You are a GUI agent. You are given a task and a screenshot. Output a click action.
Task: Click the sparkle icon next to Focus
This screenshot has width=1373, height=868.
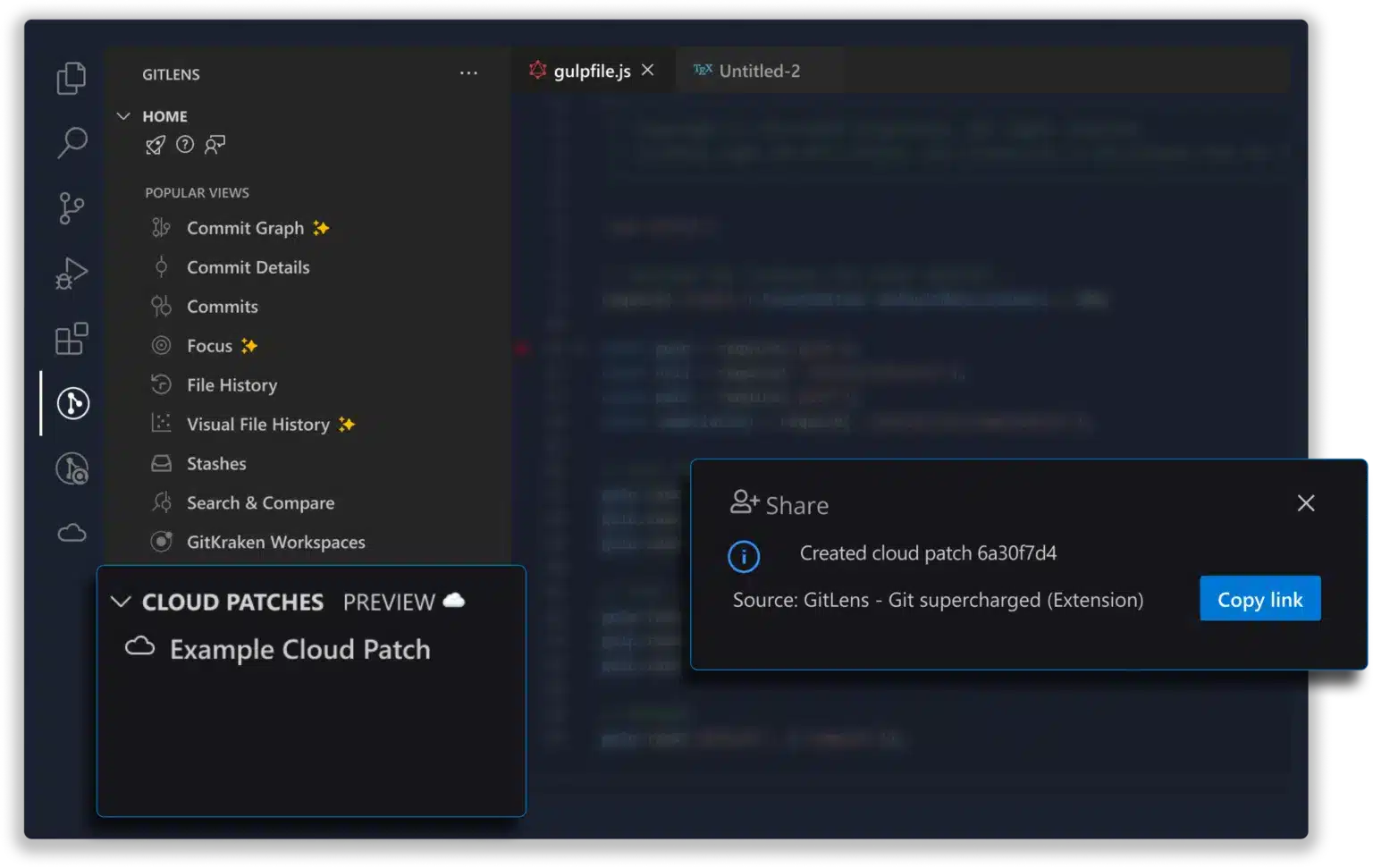[x=248, y=345]
